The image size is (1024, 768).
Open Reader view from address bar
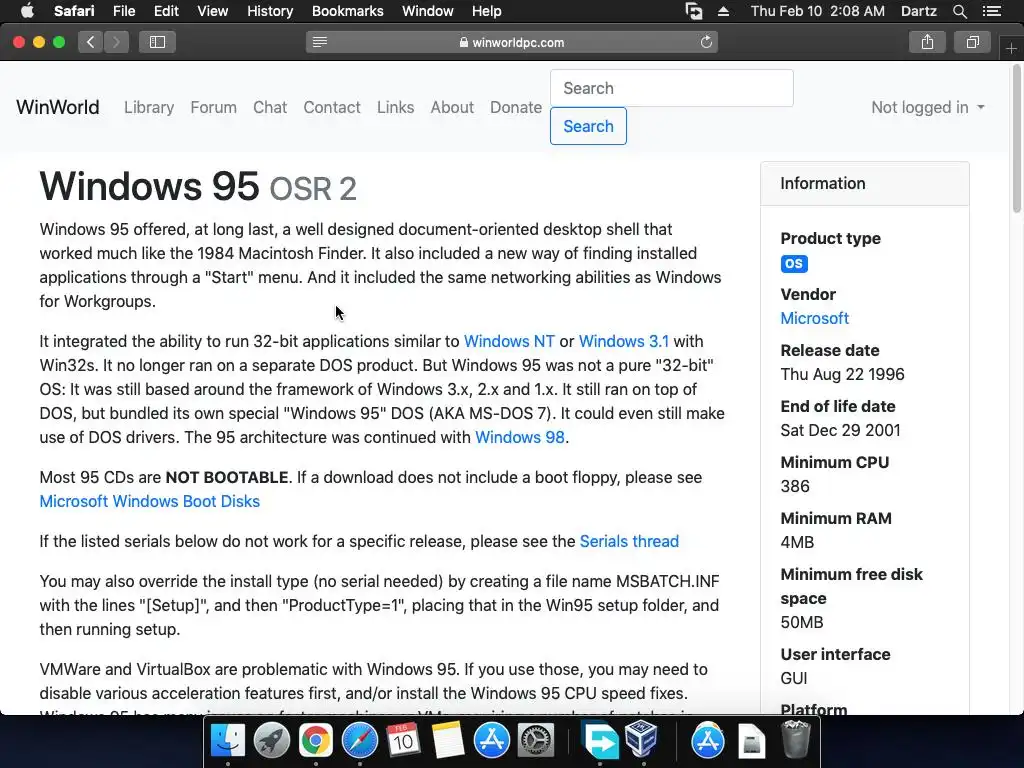click(319, 42)
